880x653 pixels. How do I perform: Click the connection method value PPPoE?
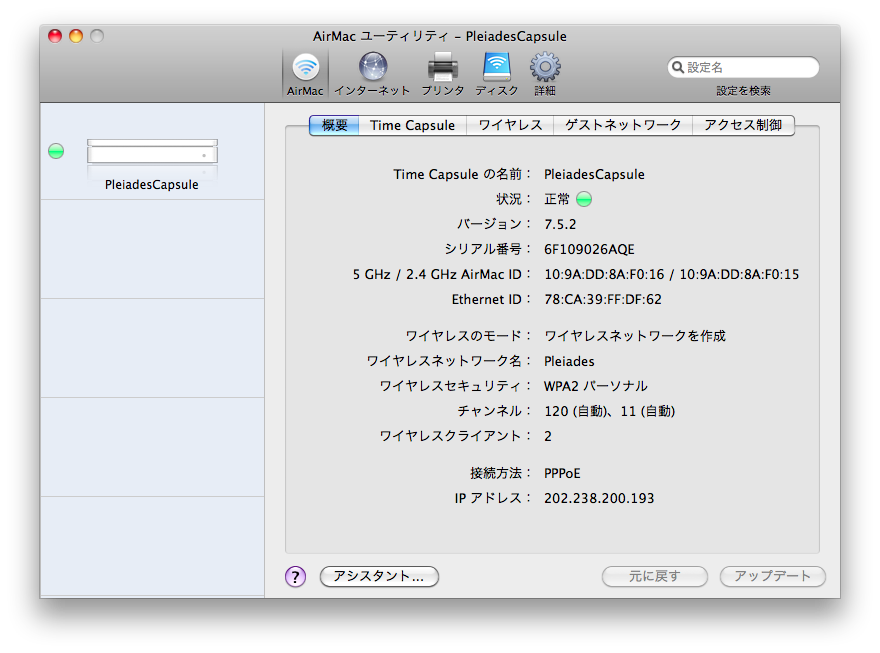point(562,473)
